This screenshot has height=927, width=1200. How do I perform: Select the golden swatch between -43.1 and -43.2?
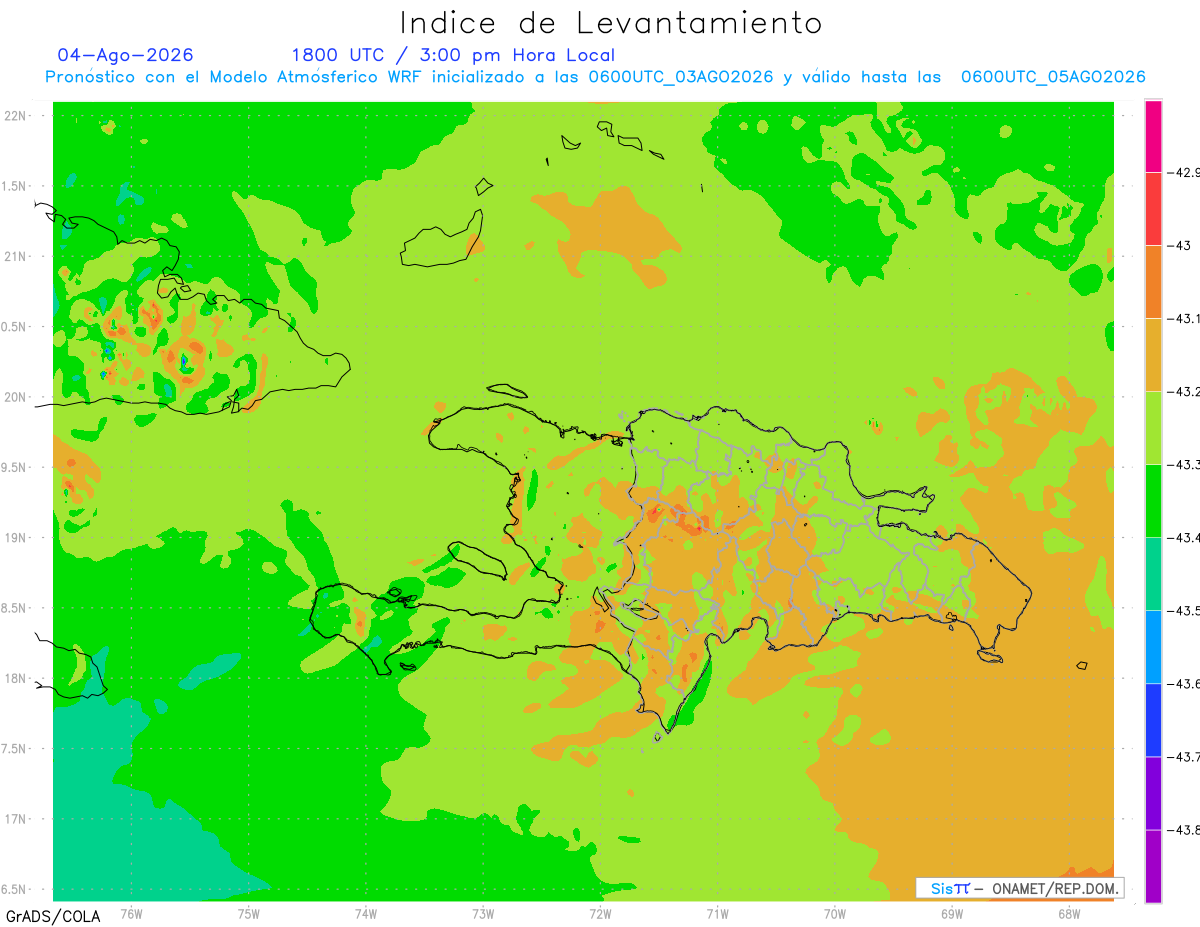(x=1153, y=355)
